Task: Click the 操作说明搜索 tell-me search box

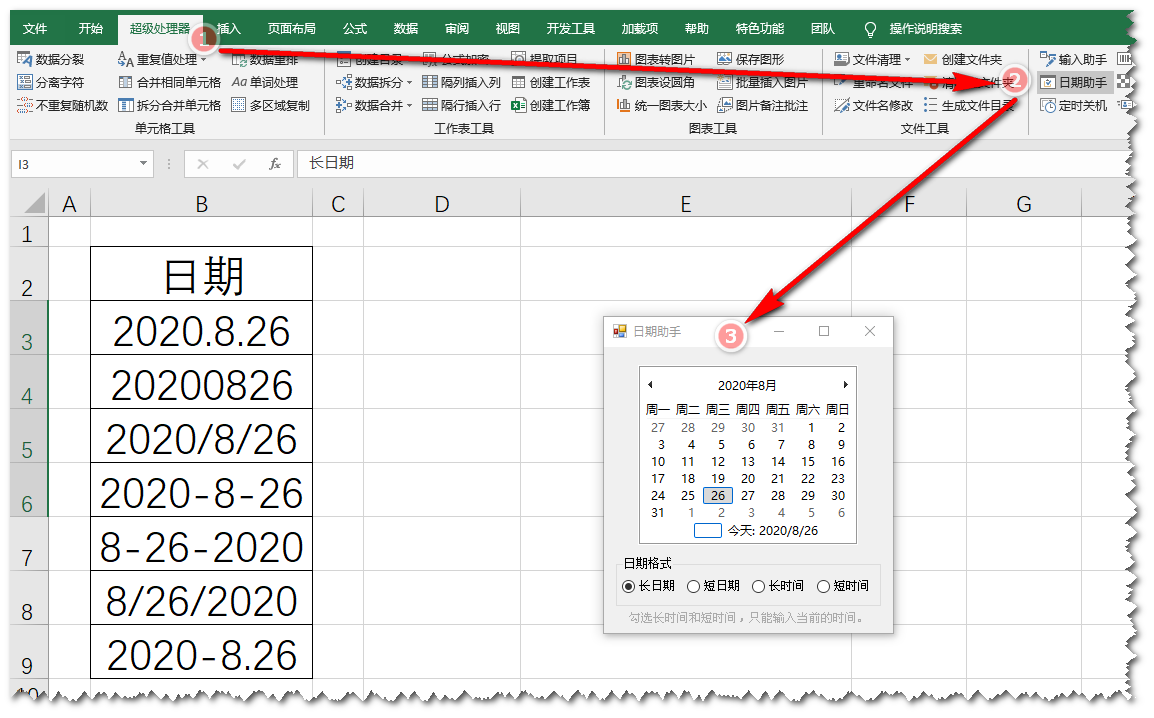Action: pos(925,29)
